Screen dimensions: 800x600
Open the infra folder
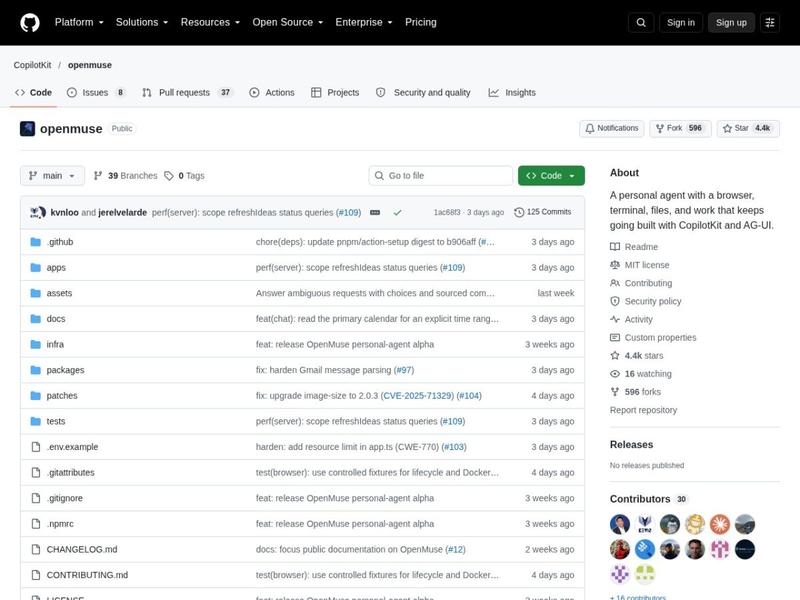[55, 344]
